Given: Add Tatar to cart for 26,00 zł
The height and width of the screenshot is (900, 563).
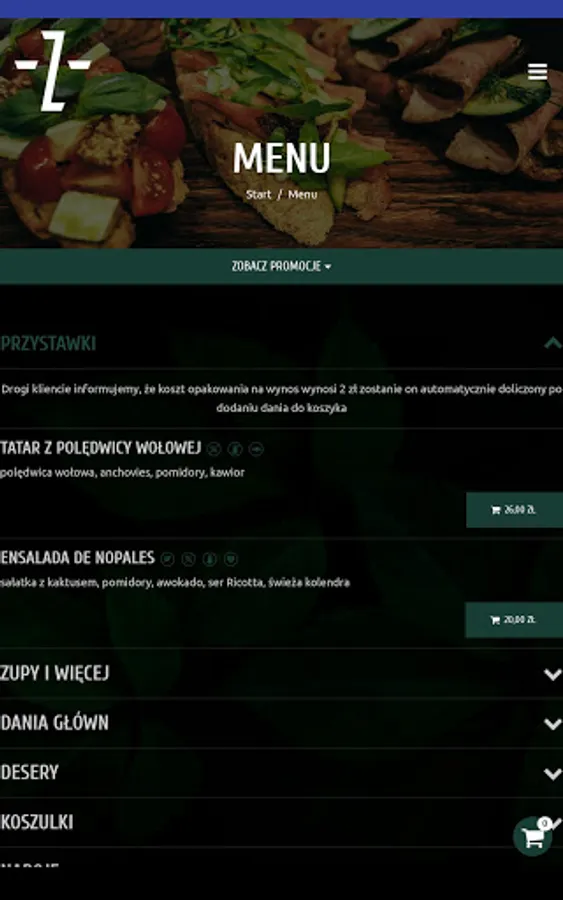Looking at the screenshot, I should 514,510.
